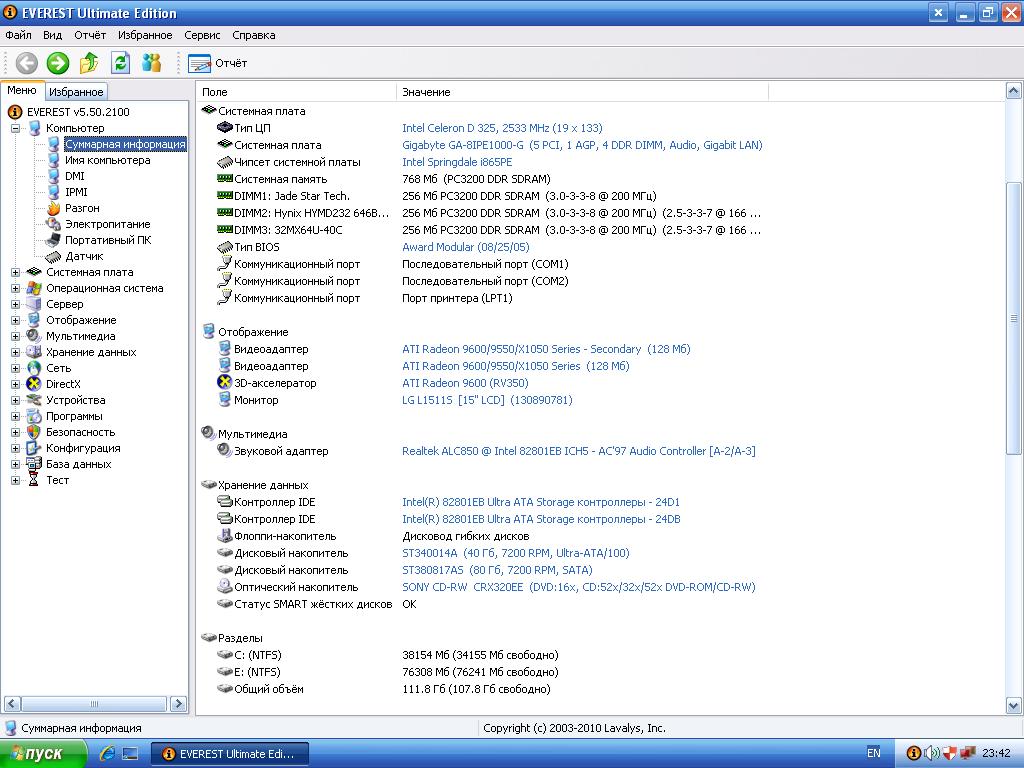Click the vertical scrollbar down arrow
The width and height of the screenshot is (1024, 768).
[1014, 705]
